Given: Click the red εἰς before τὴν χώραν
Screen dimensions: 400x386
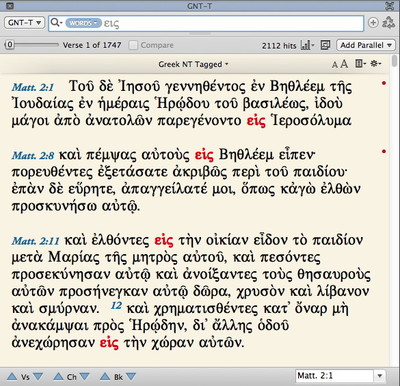Looking at the screenshot, I should [x=109, y=342].
